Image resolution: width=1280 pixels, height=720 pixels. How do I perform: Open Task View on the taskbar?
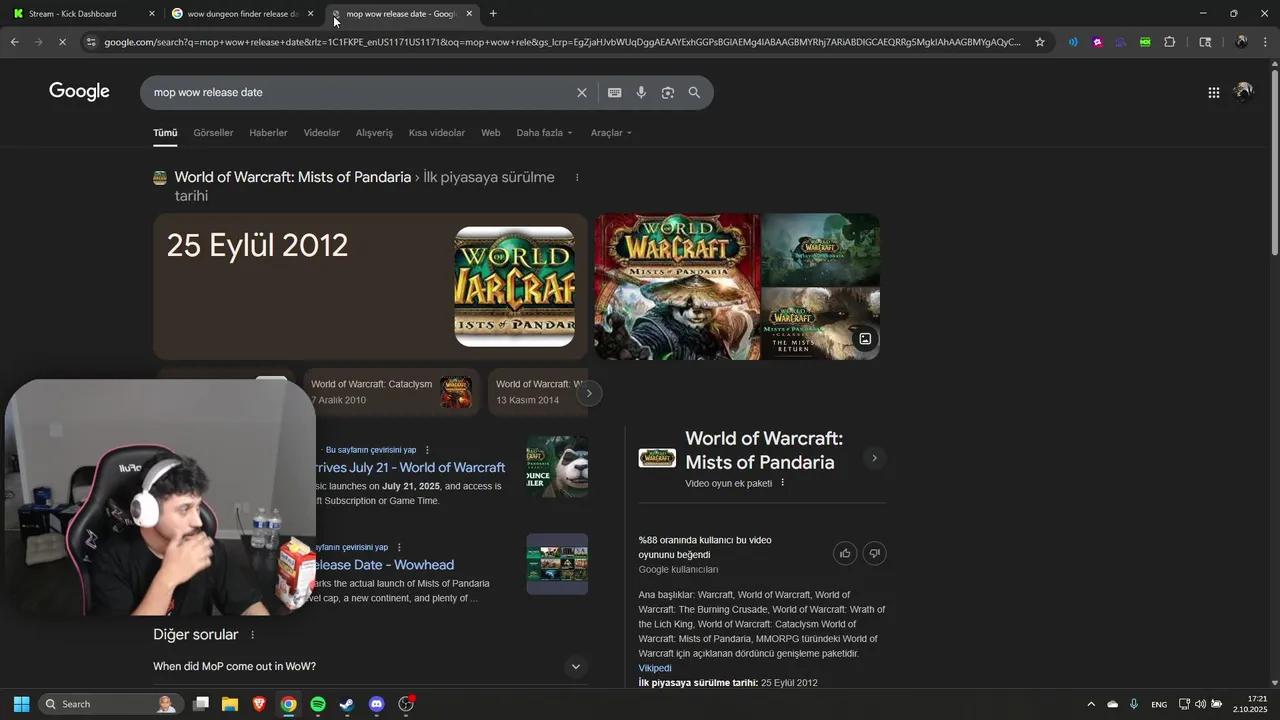click(201, 704)
